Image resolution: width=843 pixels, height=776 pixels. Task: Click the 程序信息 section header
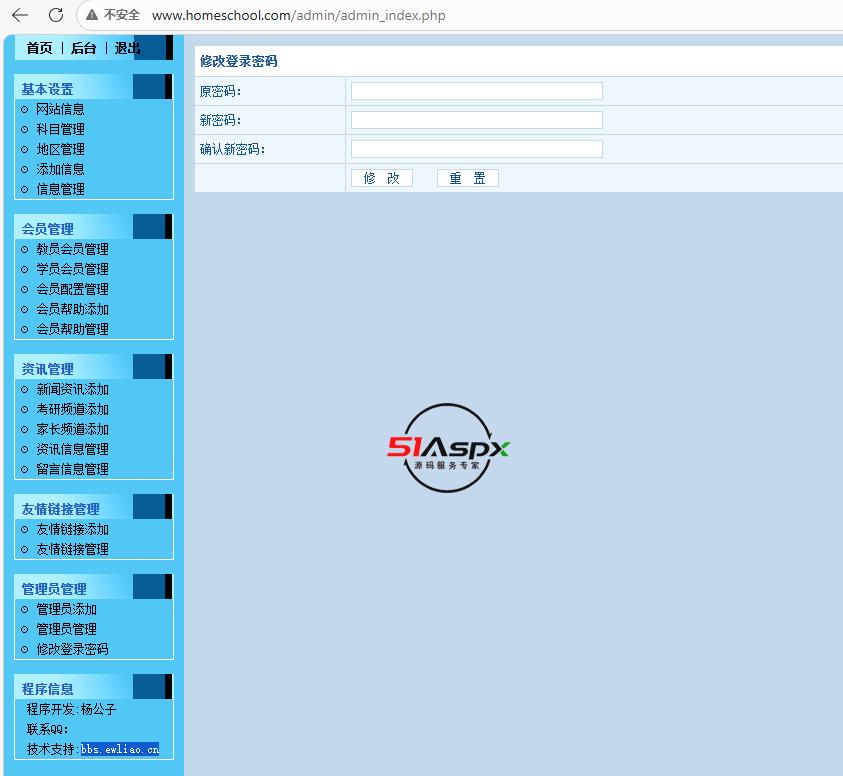tap(47, 689)
